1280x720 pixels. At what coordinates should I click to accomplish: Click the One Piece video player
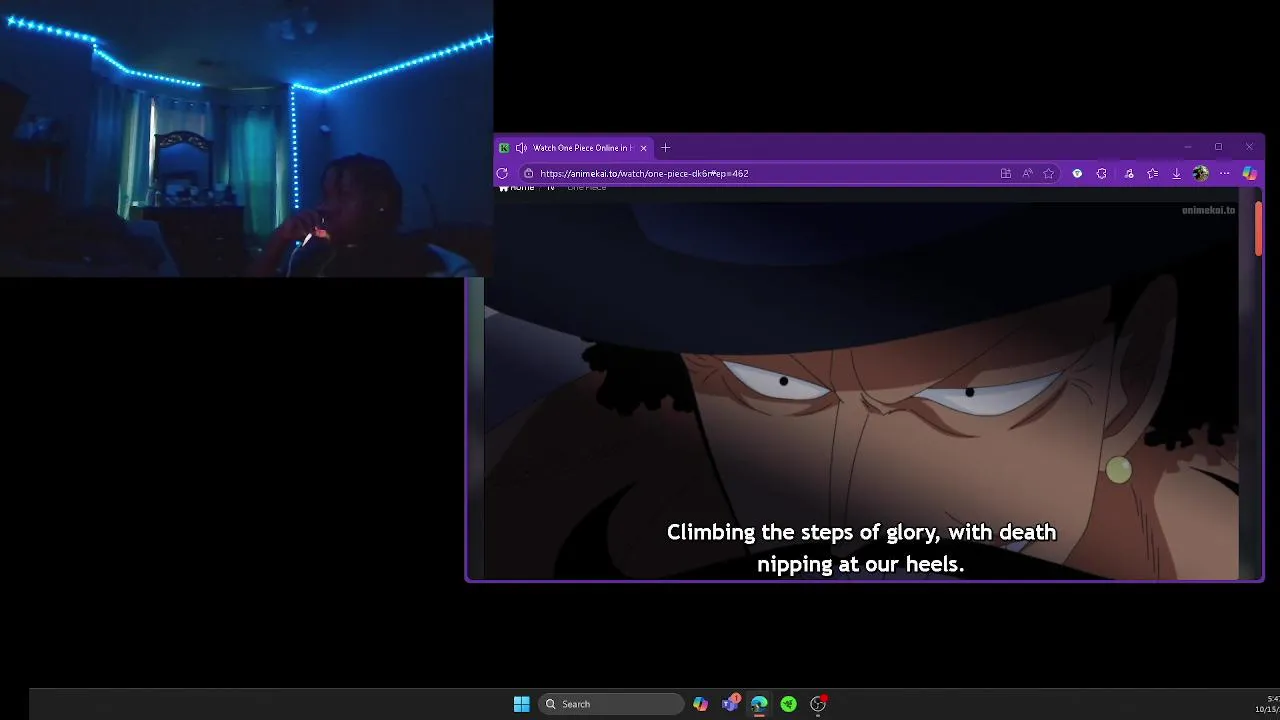click(861, 390)
